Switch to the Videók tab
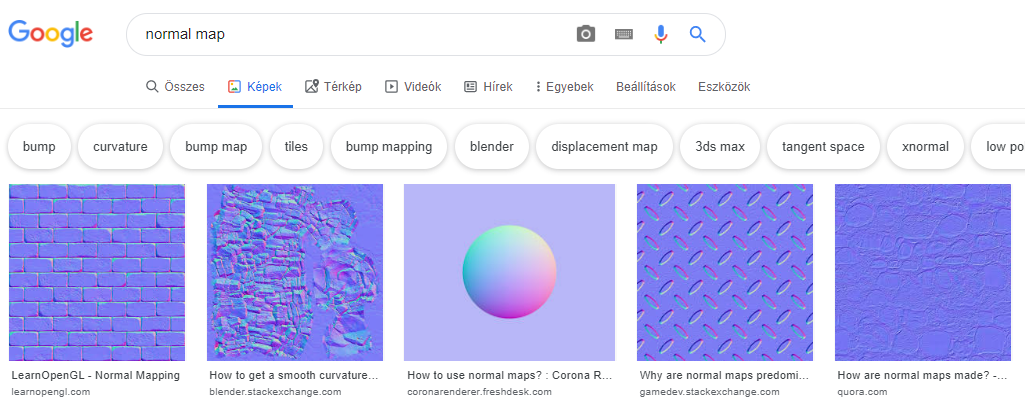 point(412,87)
